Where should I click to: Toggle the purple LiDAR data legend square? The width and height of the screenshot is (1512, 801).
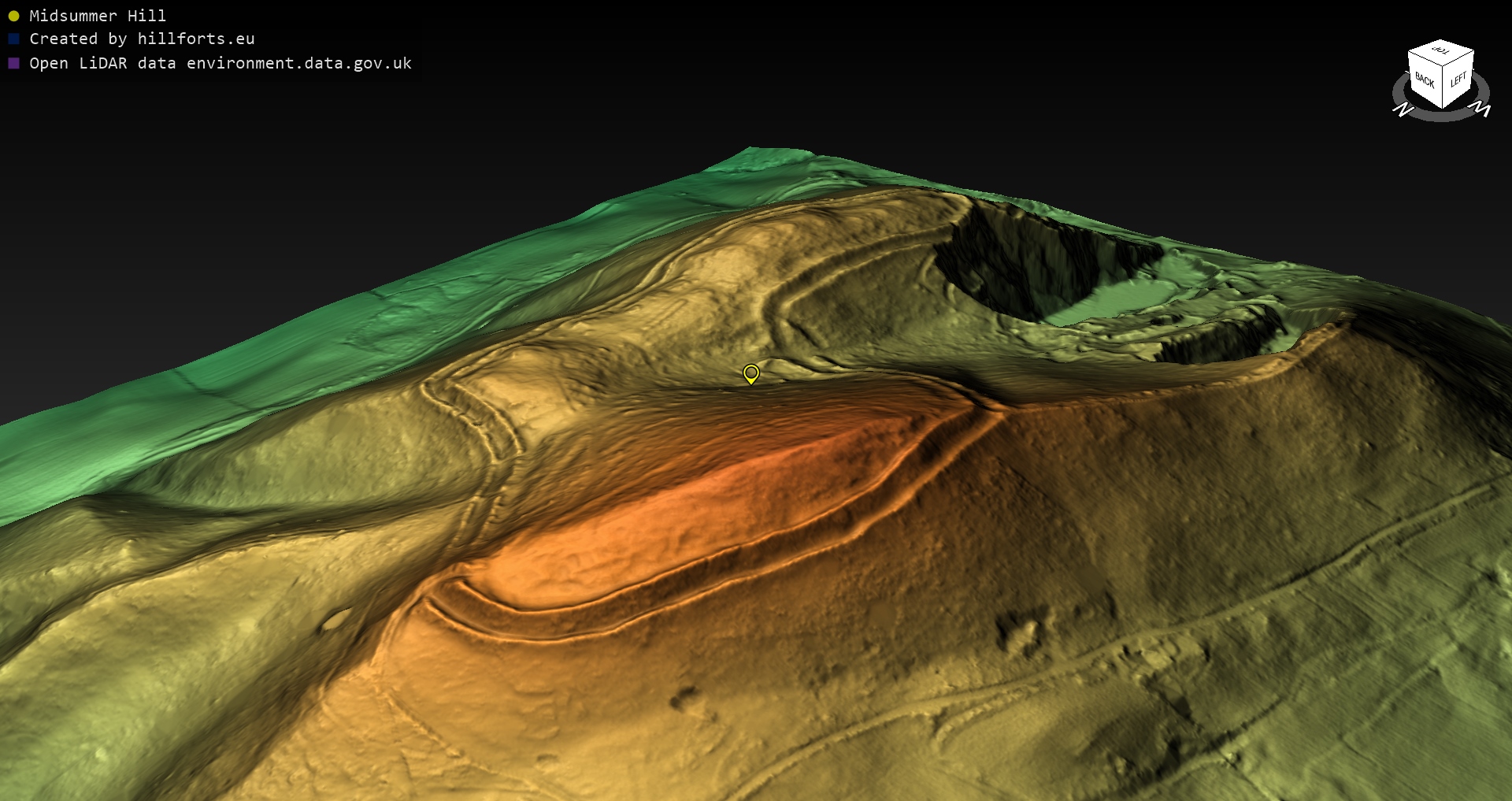pyautogui.click(x=13, y=63)
